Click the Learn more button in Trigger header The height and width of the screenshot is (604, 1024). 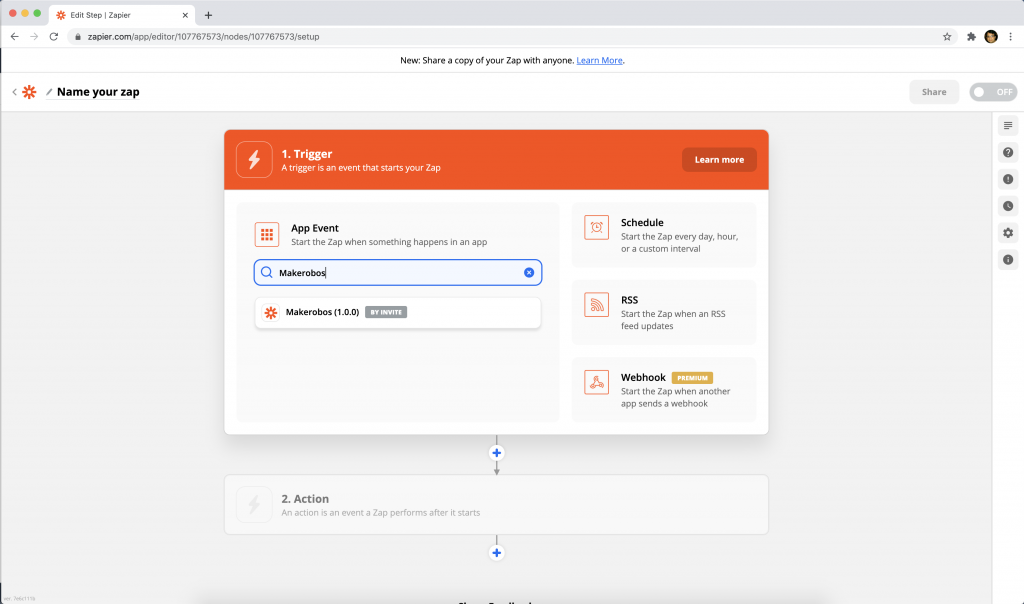[719, 159]
